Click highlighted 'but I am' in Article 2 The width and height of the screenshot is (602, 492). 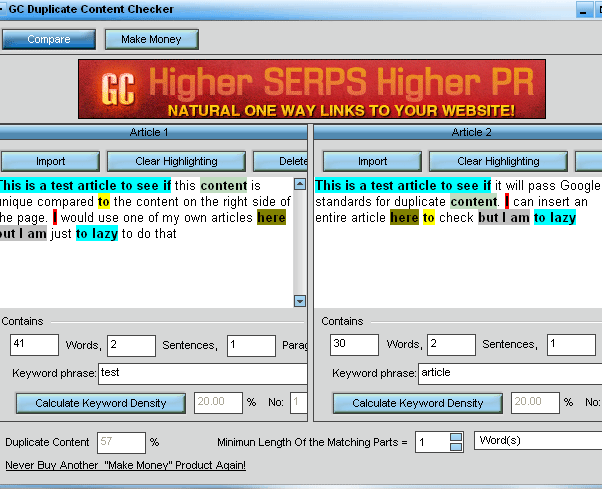[x=504, y=218]
